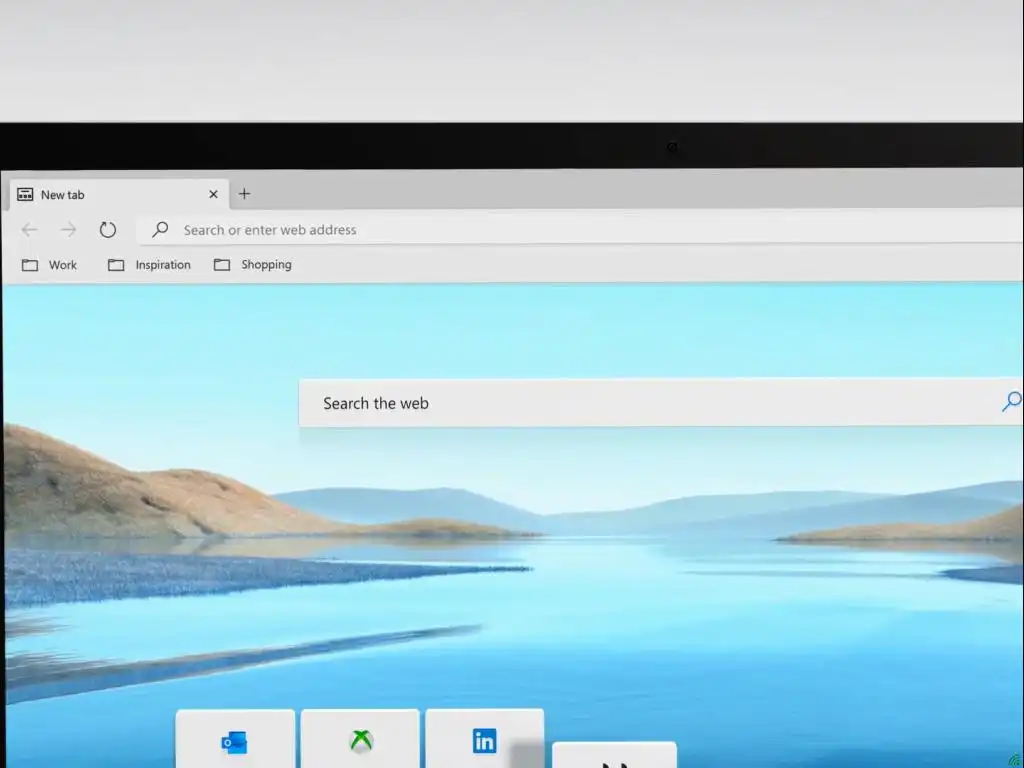Open the Outlook quick link tile
The height and width of the screenshot is (768, 1024).
coord(235,739)
